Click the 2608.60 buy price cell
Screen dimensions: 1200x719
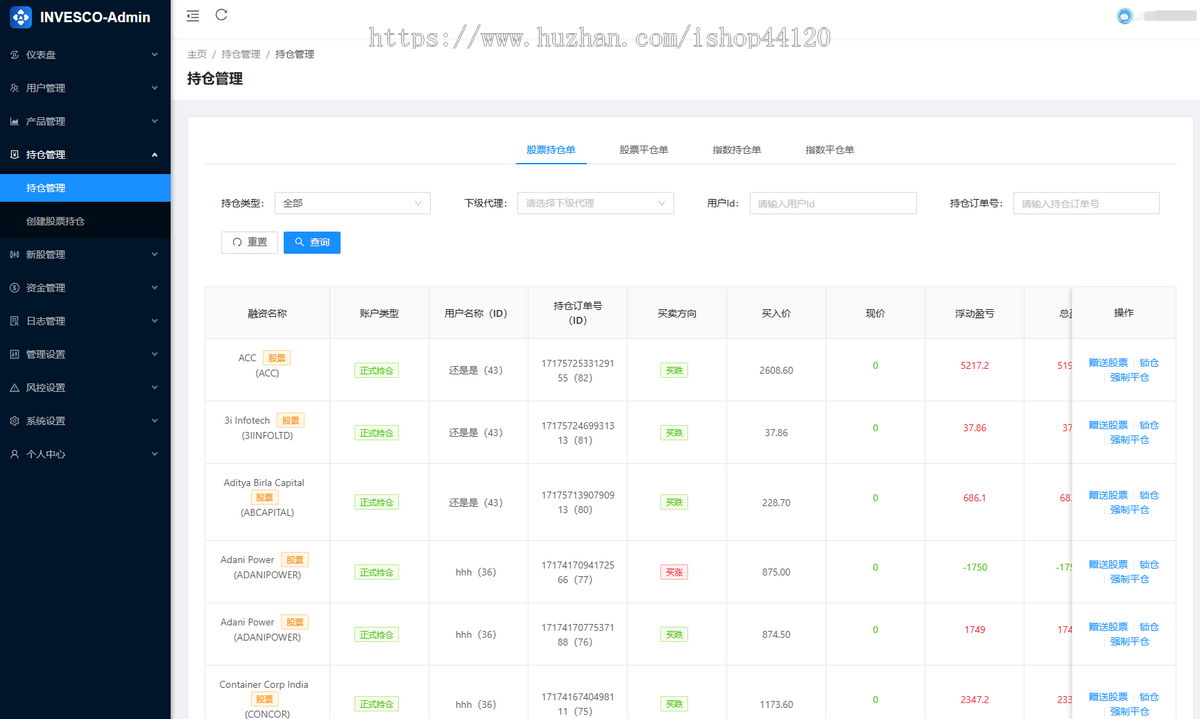click(x=777, y=370)
